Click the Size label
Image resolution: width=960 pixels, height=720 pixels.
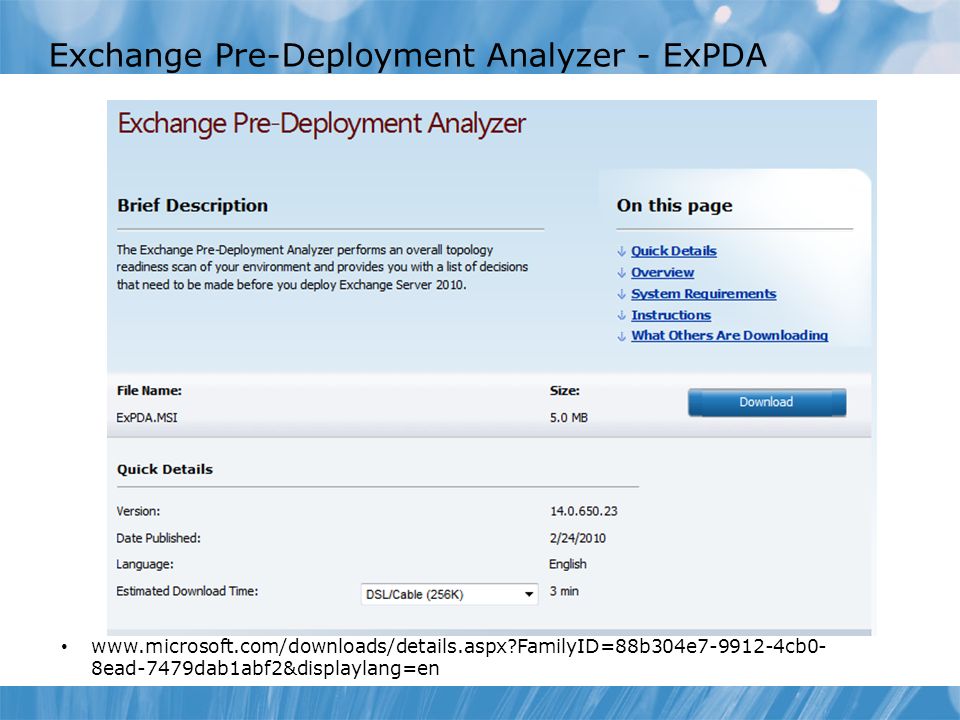coord(564,391)
